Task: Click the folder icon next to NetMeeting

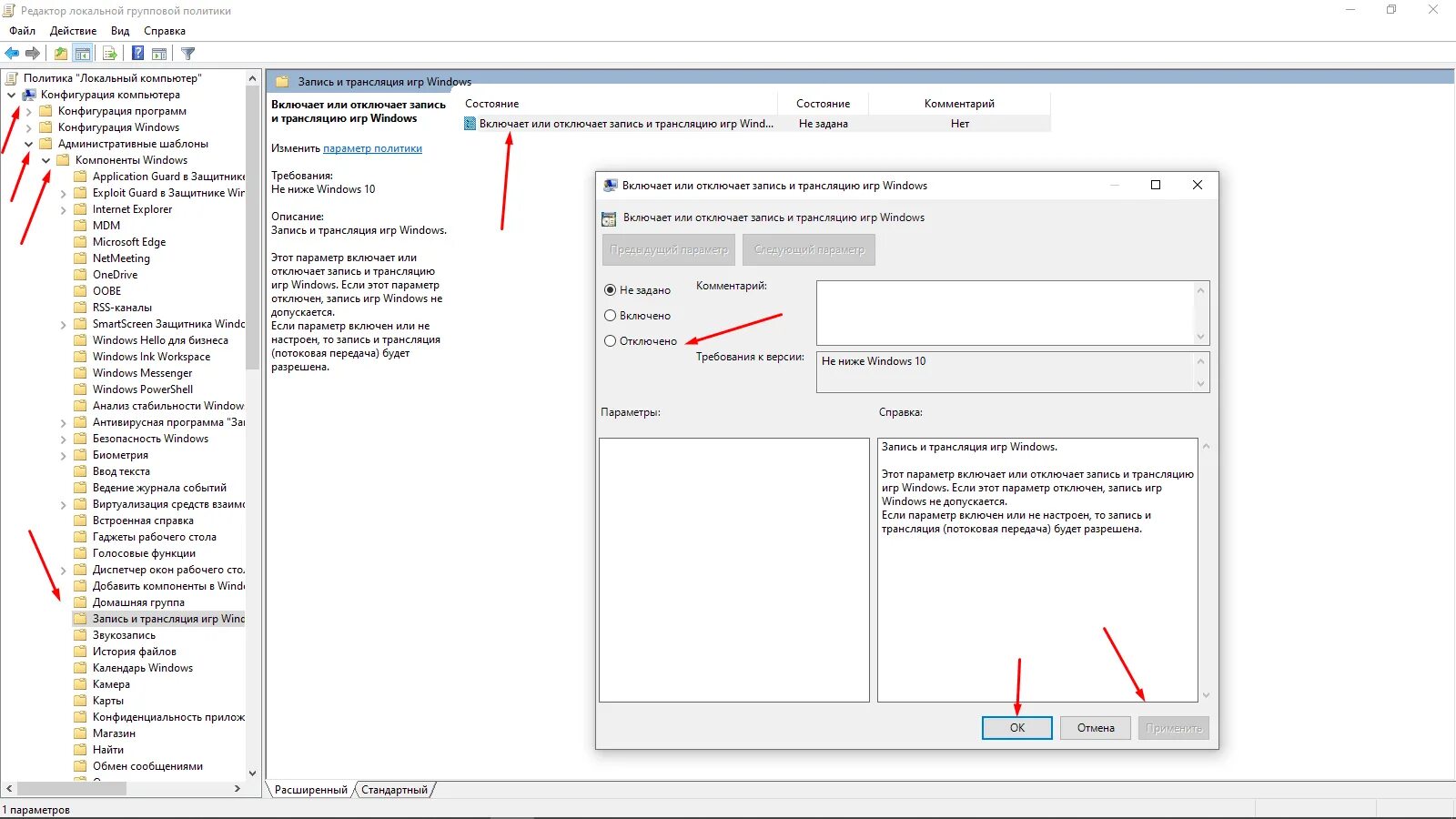Action: [80, 258]
